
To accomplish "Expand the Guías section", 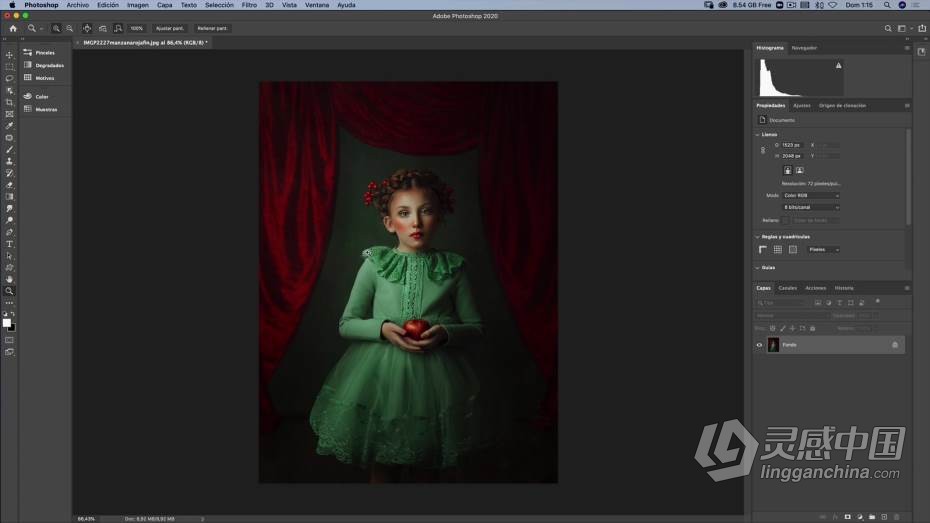I will click(757, 268).
